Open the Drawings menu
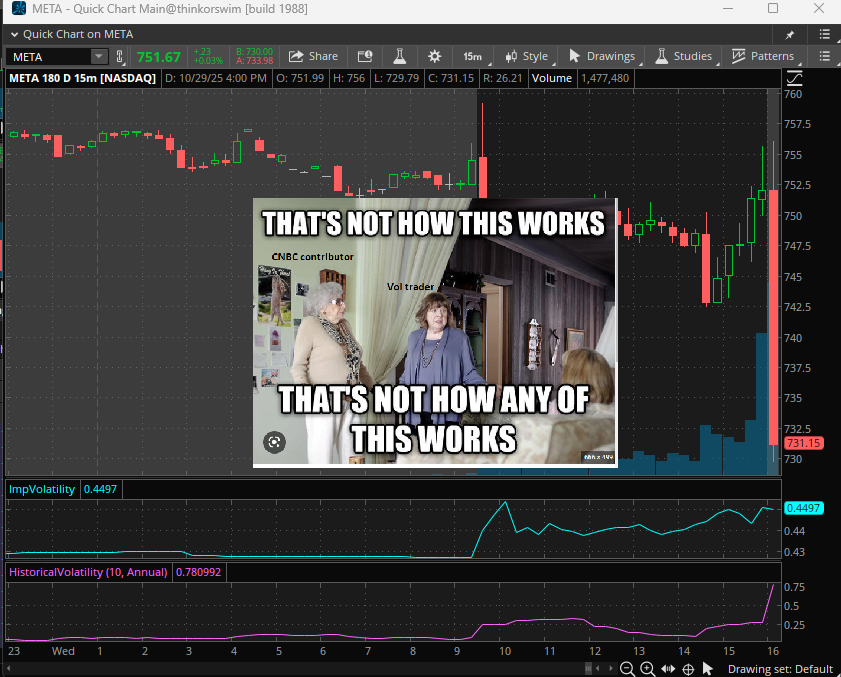Image resolution: width=841 pixels, height=677 pixels. pos(602,56)
